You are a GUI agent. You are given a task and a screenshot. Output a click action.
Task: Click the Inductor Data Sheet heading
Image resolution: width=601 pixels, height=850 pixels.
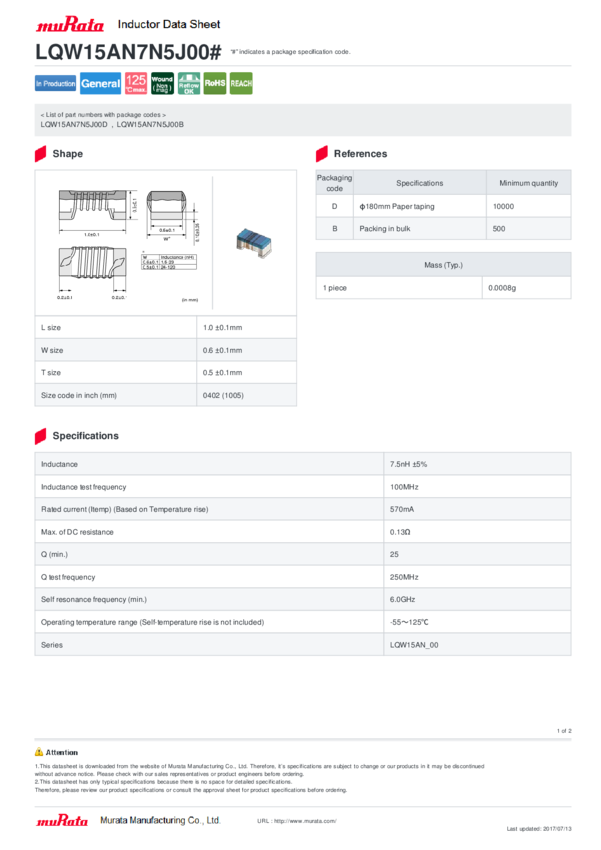pyautogui.click(x=169, y=24)
